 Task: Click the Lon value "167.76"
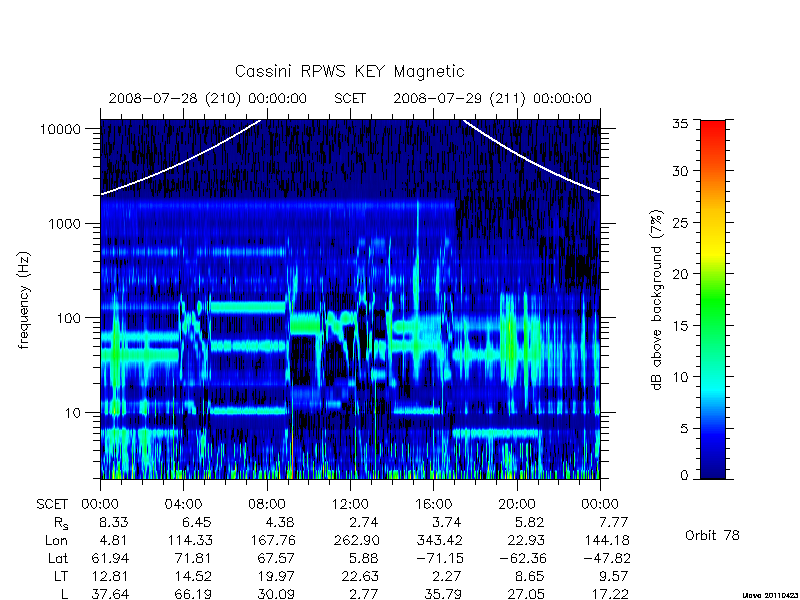click(x=273, y=540)
